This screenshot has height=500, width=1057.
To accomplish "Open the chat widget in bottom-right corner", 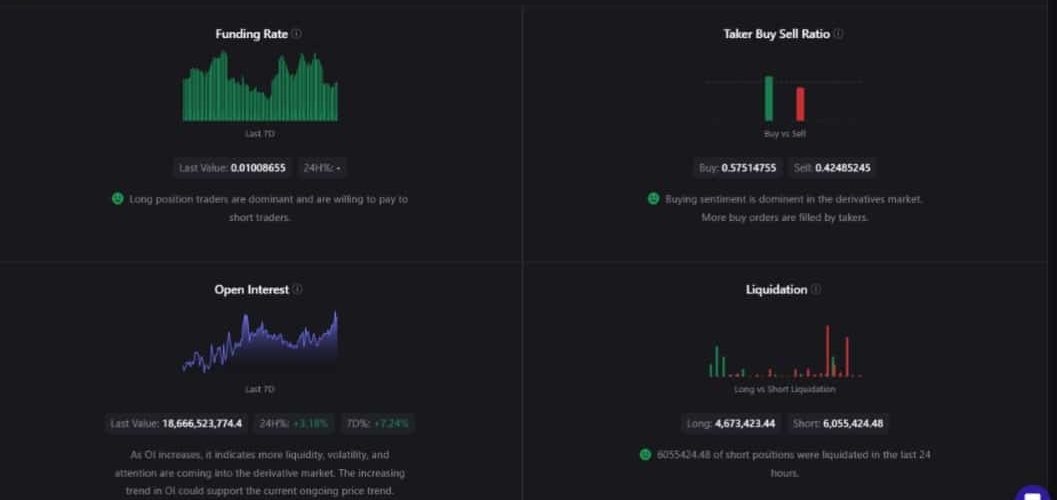I will 1034,491.
